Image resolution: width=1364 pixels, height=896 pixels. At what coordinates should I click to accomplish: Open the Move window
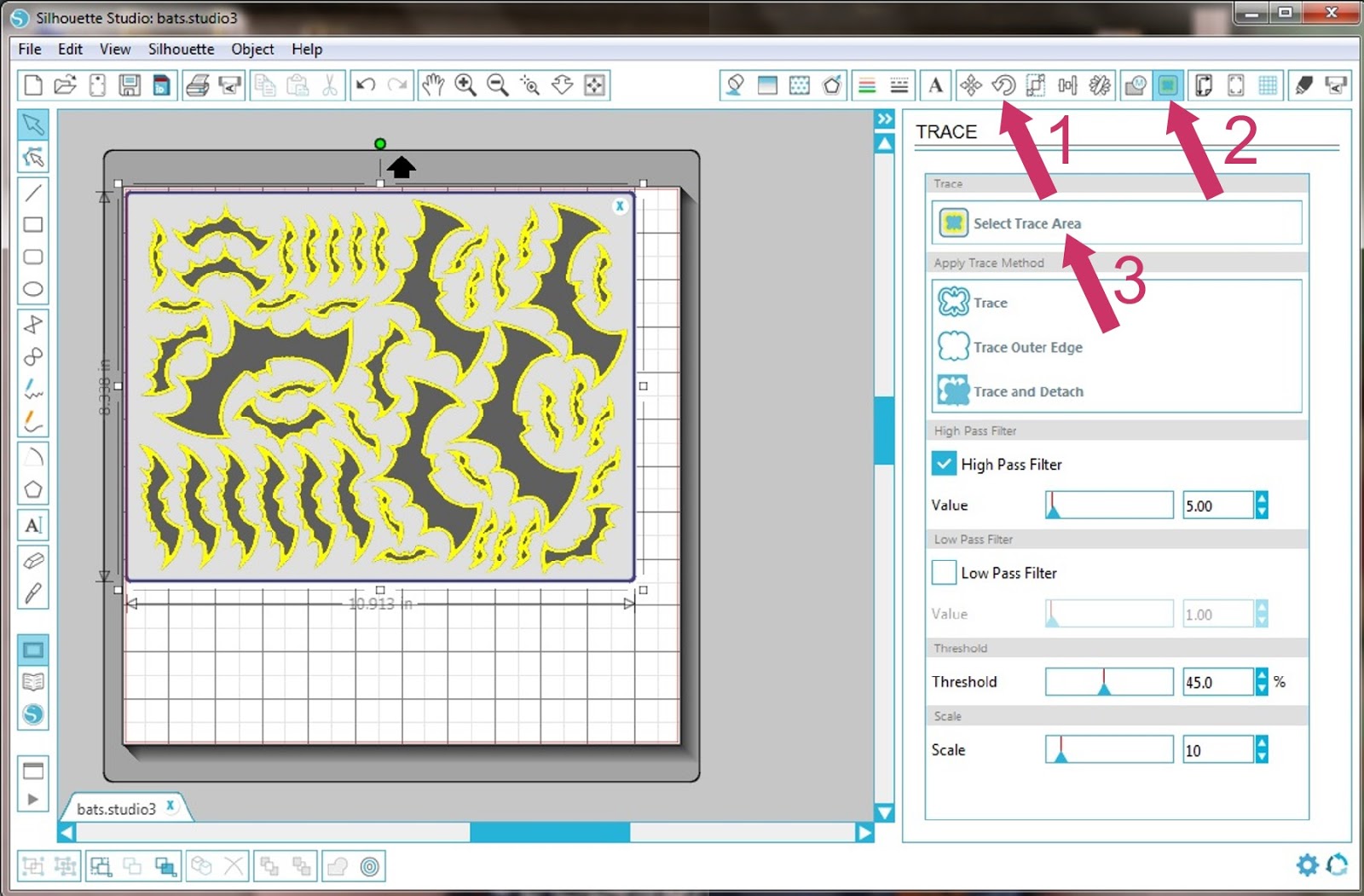(x=971, y=85)
